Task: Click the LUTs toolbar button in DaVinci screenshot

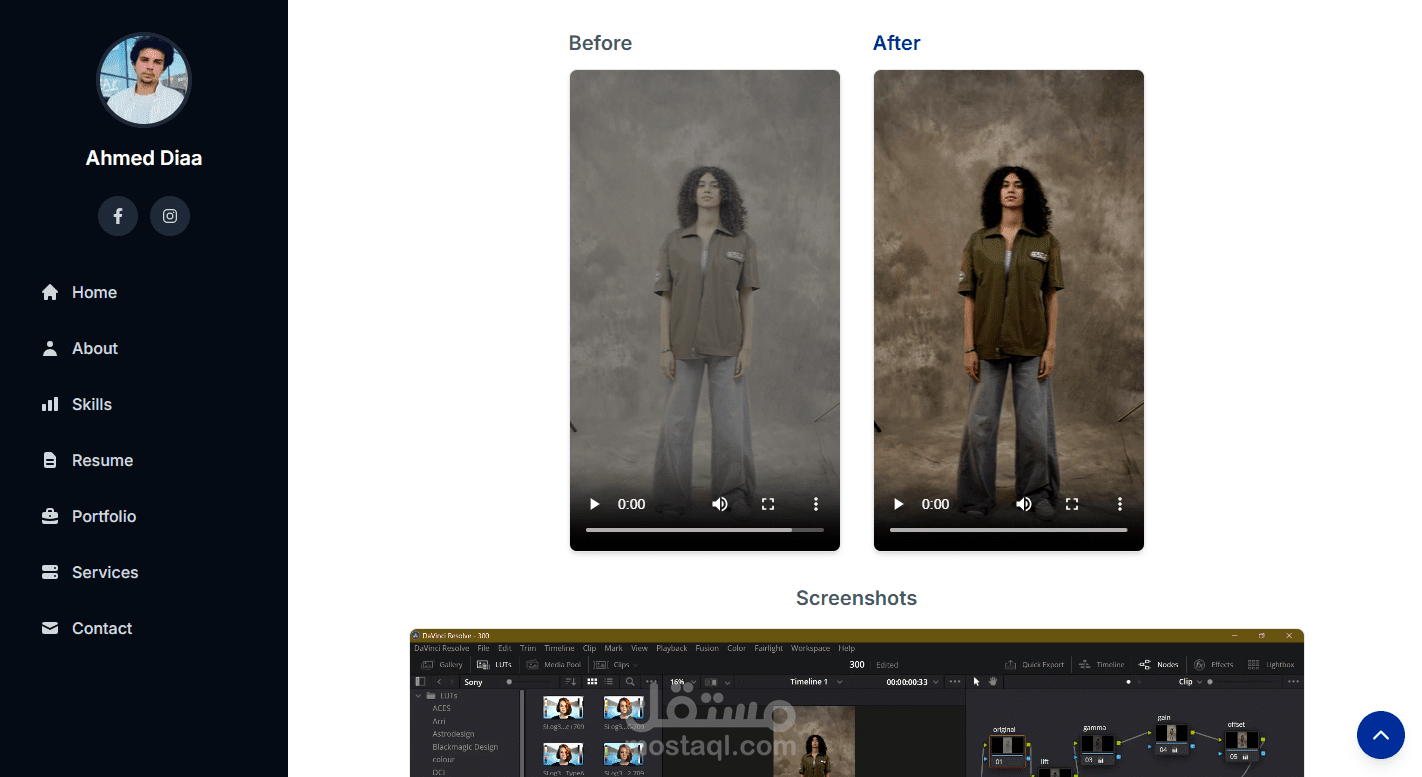Action: point(495,664)
